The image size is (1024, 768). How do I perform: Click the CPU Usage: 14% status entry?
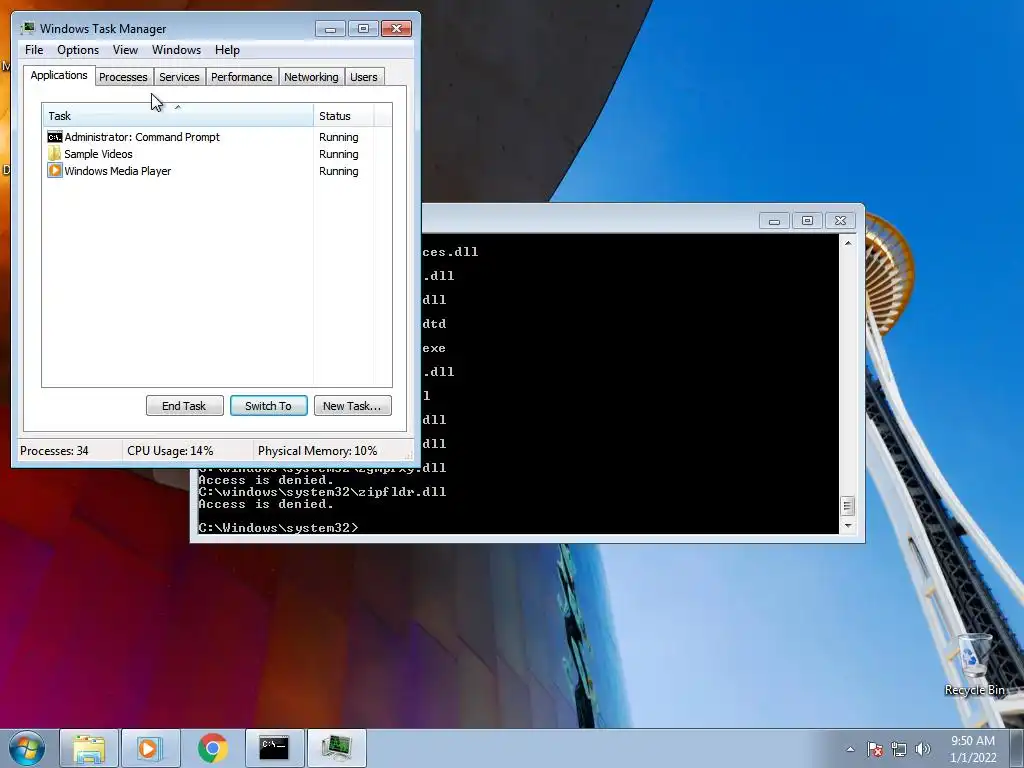coord(170,451)
